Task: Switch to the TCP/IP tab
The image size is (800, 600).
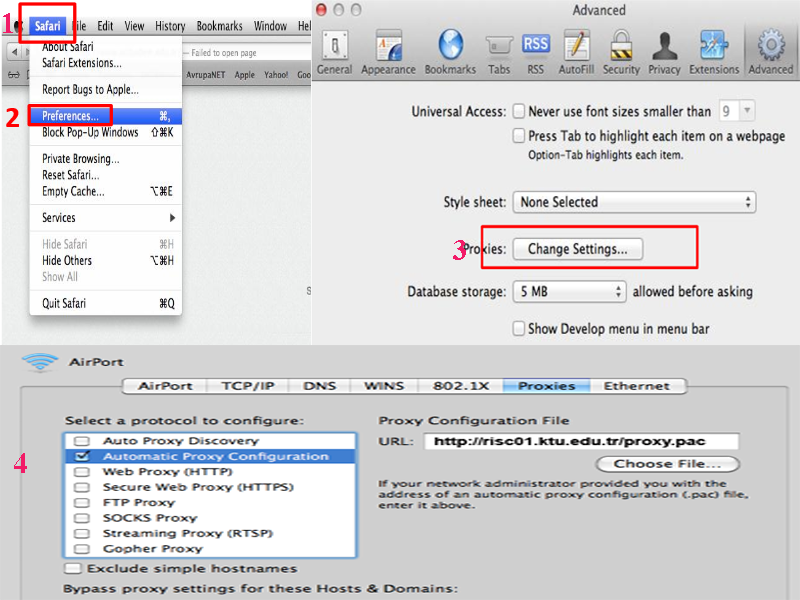Action: 247,386
